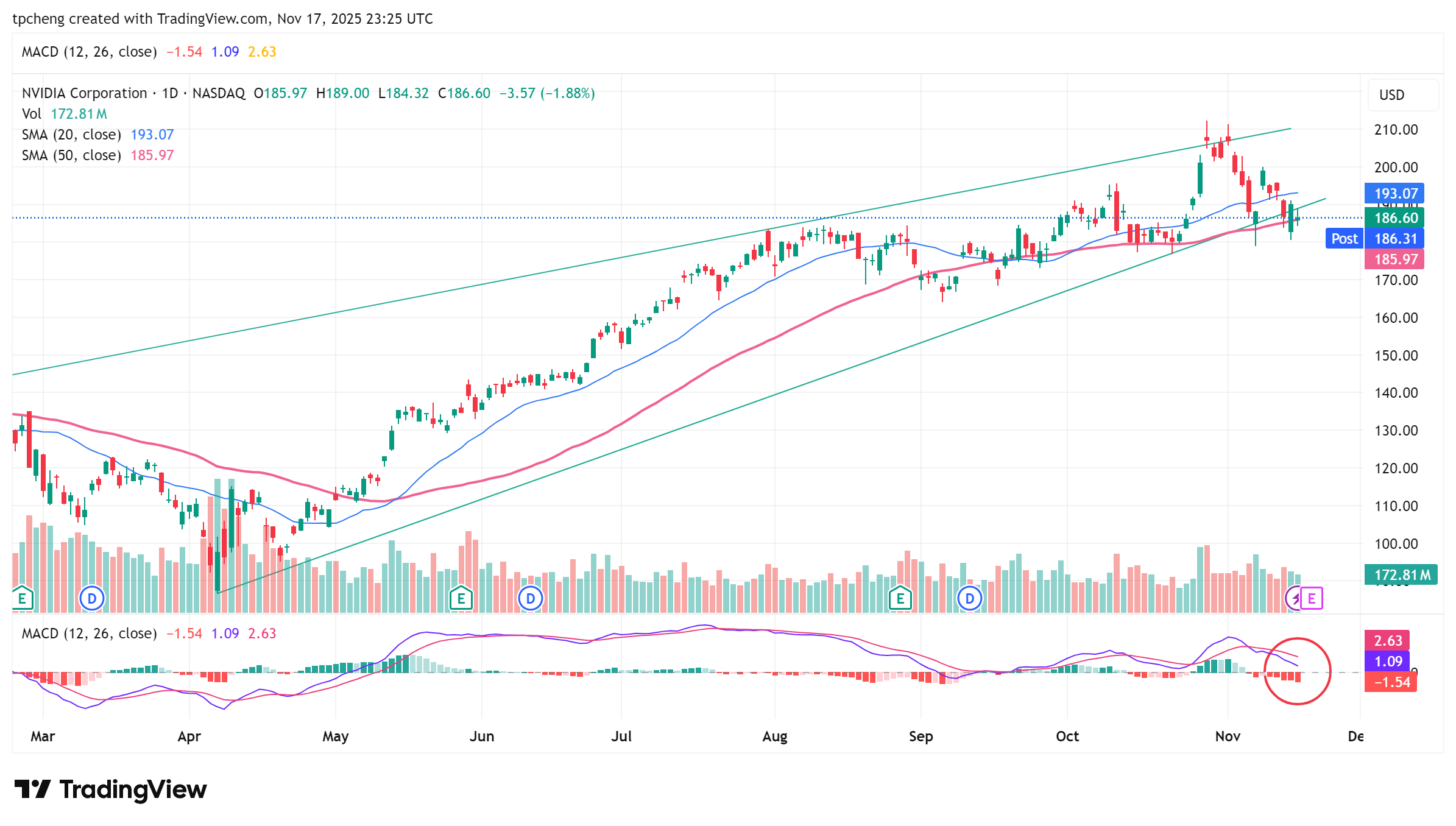Click the green 186.60 last price label
Screen dimensions: 1456x826
(x=1396, y=218)
